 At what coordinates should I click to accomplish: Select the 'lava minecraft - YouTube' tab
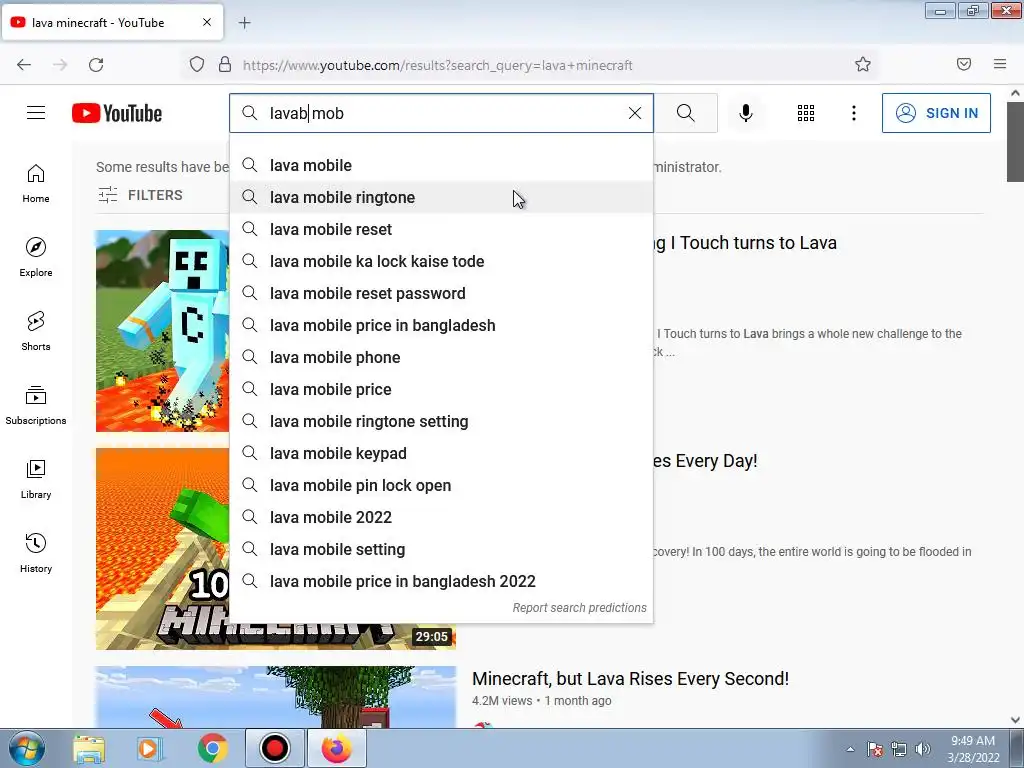[112, 22]
